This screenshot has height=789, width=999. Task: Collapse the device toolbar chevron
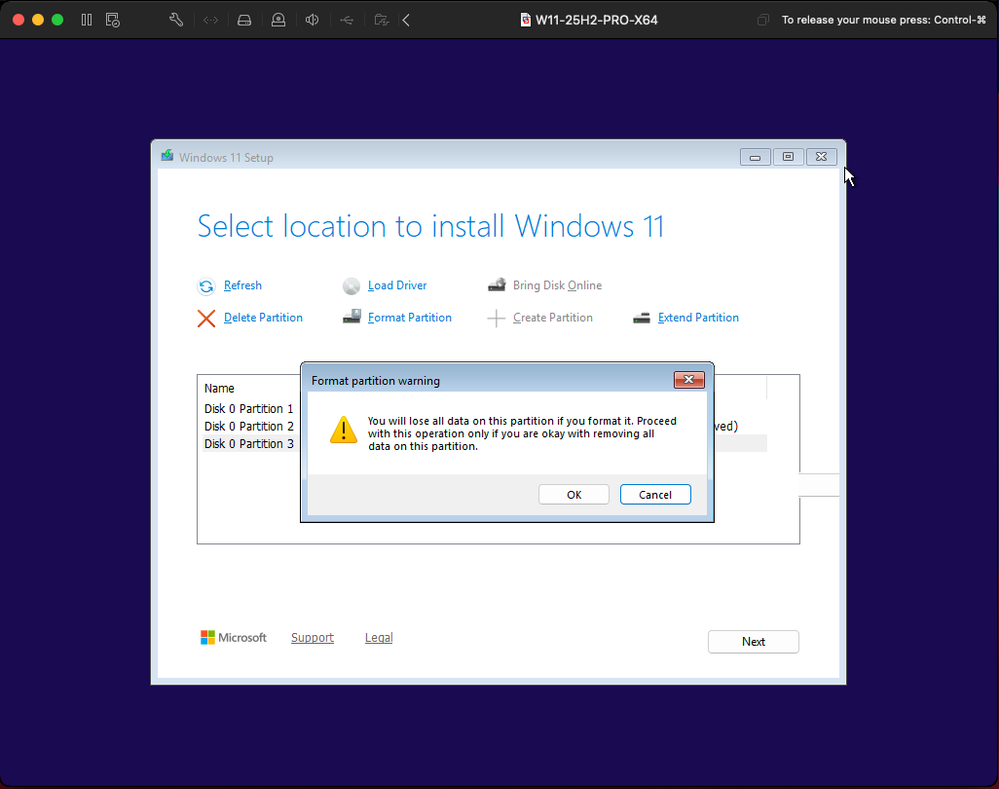click(x=406, y=20)
